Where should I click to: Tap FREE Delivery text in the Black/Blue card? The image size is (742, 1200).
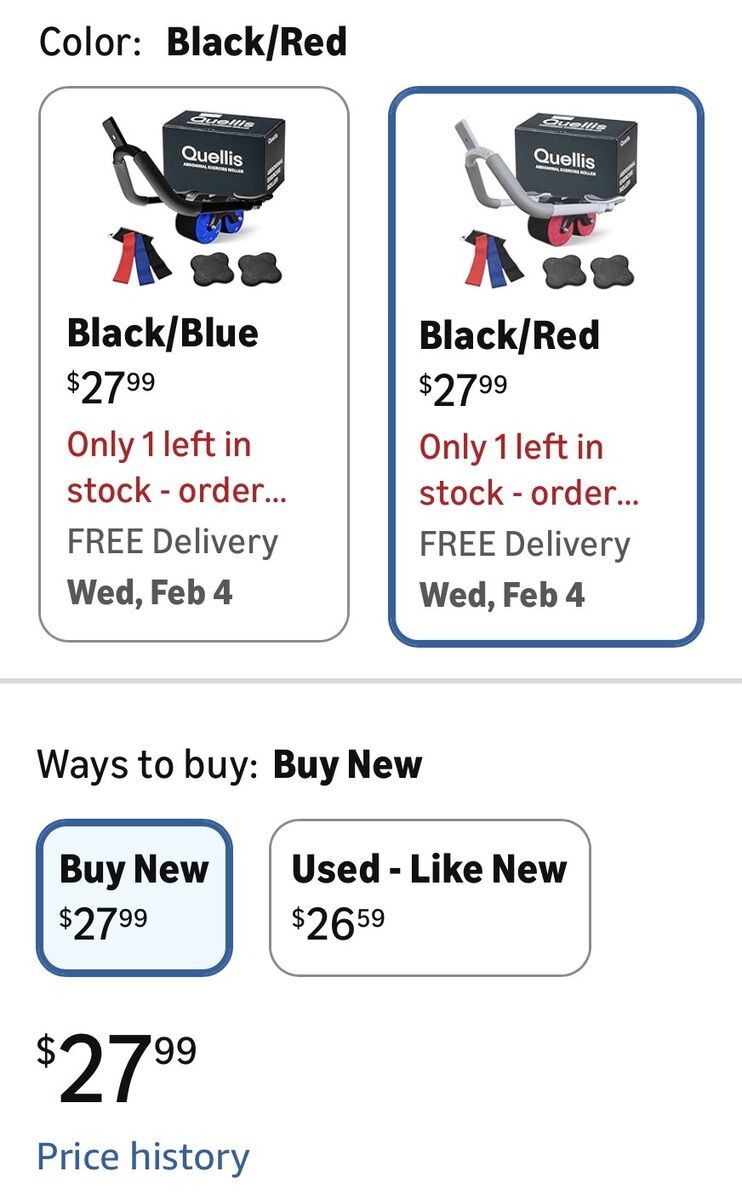(172, 542)
